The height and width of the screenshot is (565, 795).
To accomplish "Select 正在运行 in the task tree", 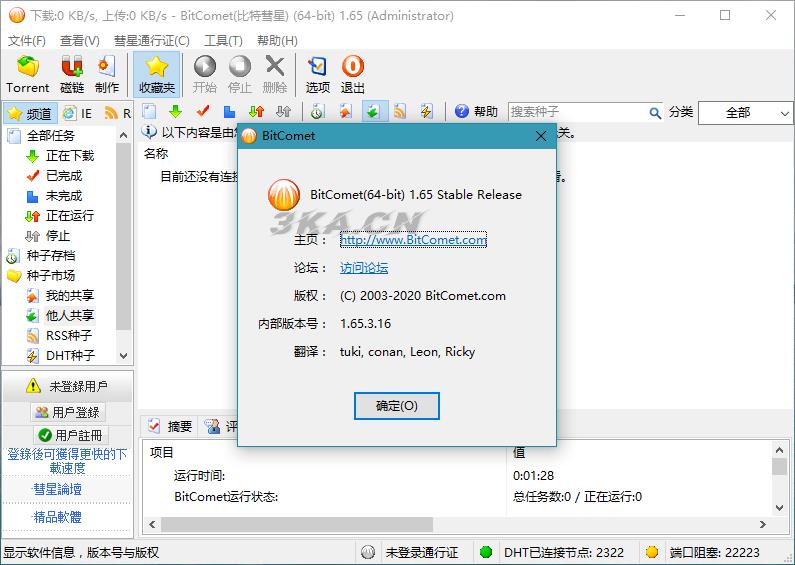I will click(70, 216).
